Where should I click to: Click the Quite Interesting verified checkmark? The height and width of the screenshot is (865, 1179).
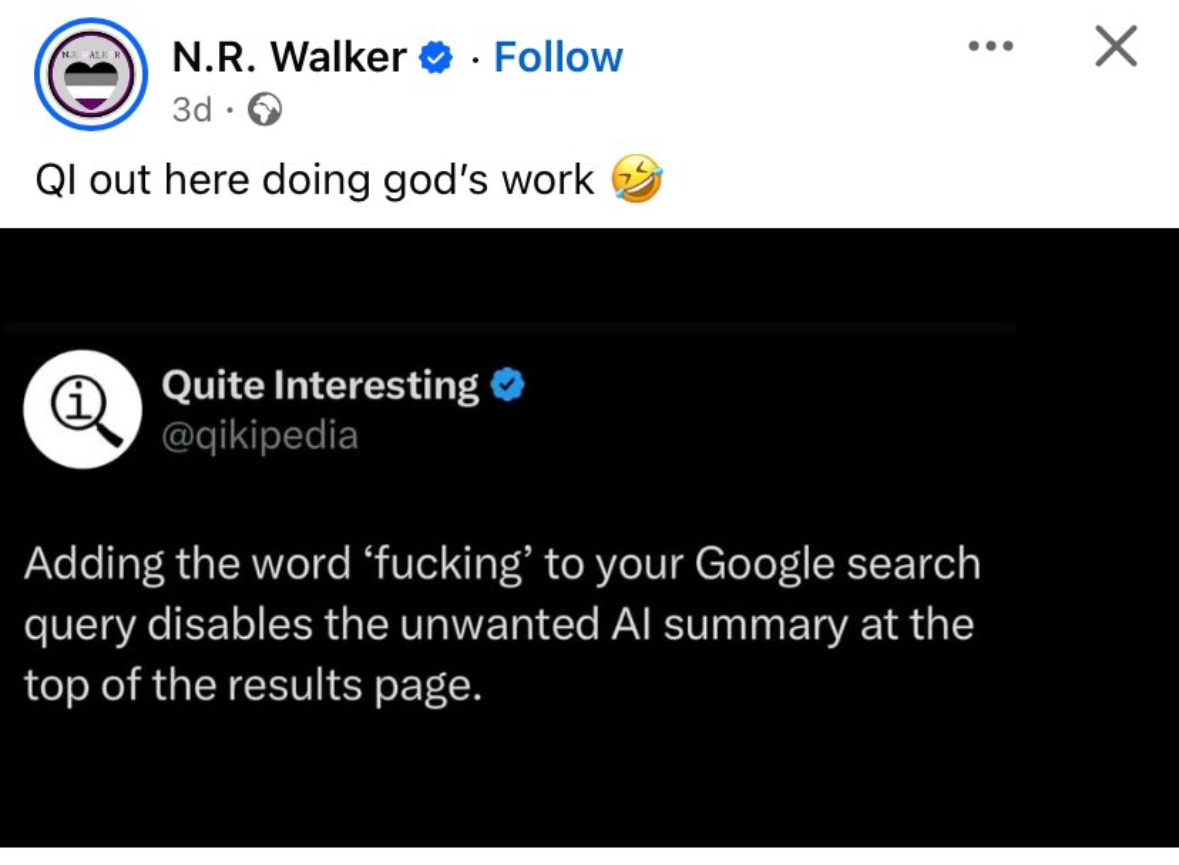pos(510,385)
